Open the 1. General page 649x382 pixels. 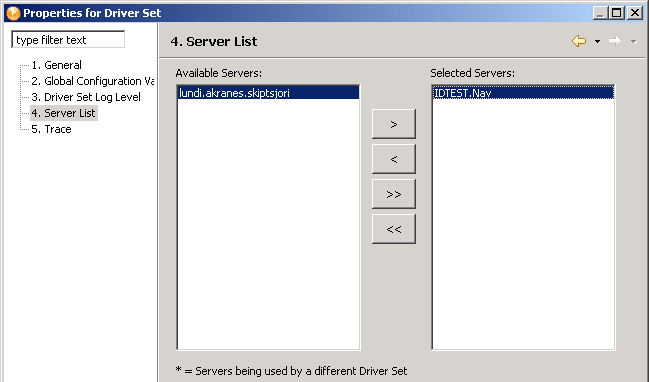point(56,65)
